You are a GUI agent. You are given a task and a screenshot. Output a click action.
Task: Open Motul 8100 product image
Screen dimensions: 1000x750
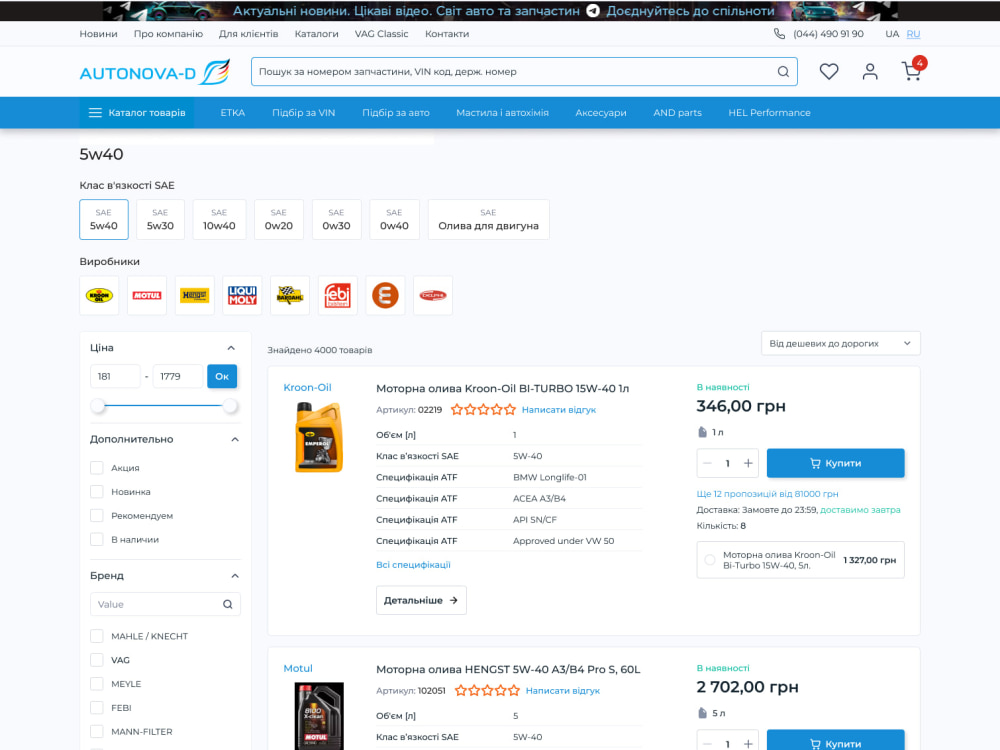tap(319, 716)
